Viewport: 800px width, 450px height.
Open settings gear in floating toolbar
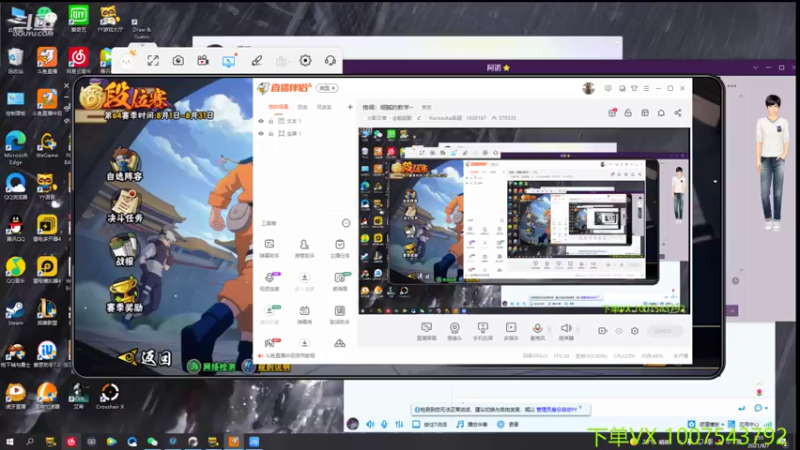point(305,61)
